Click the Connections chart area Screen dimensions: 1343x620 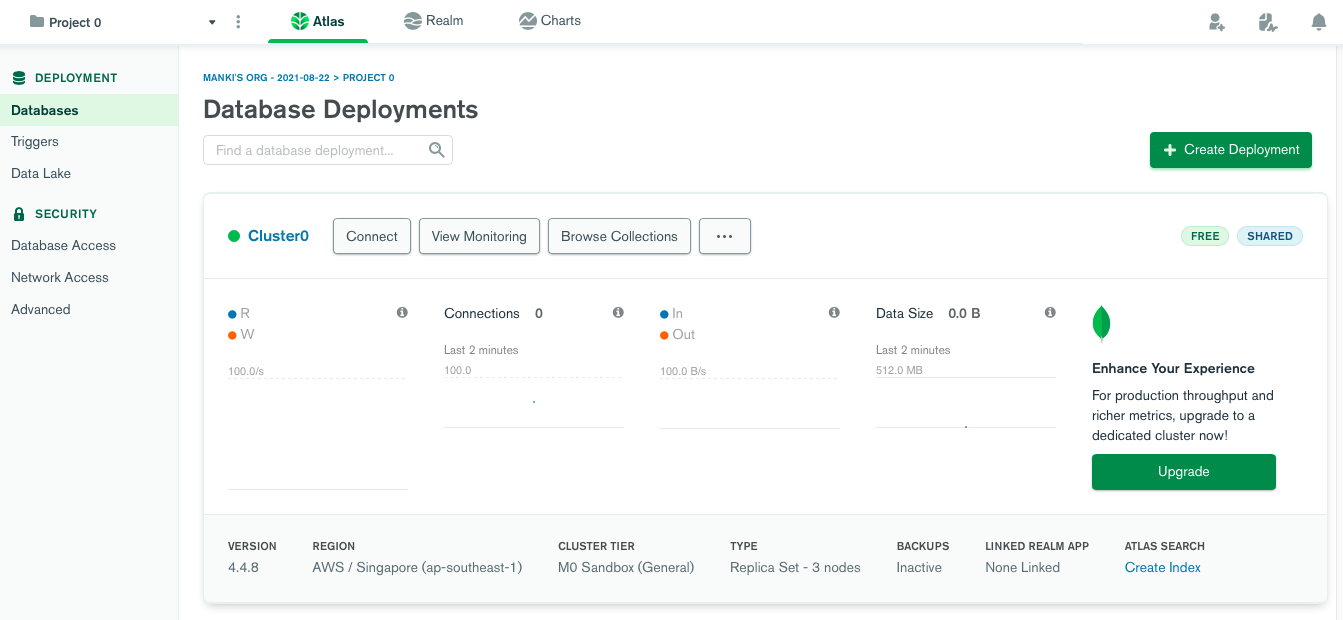pos(534,402)
